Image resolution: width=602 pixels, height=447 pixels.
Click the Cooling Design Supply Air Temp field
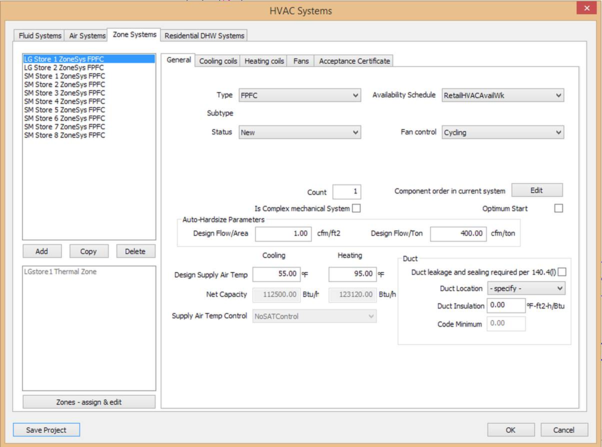point(276,274)
